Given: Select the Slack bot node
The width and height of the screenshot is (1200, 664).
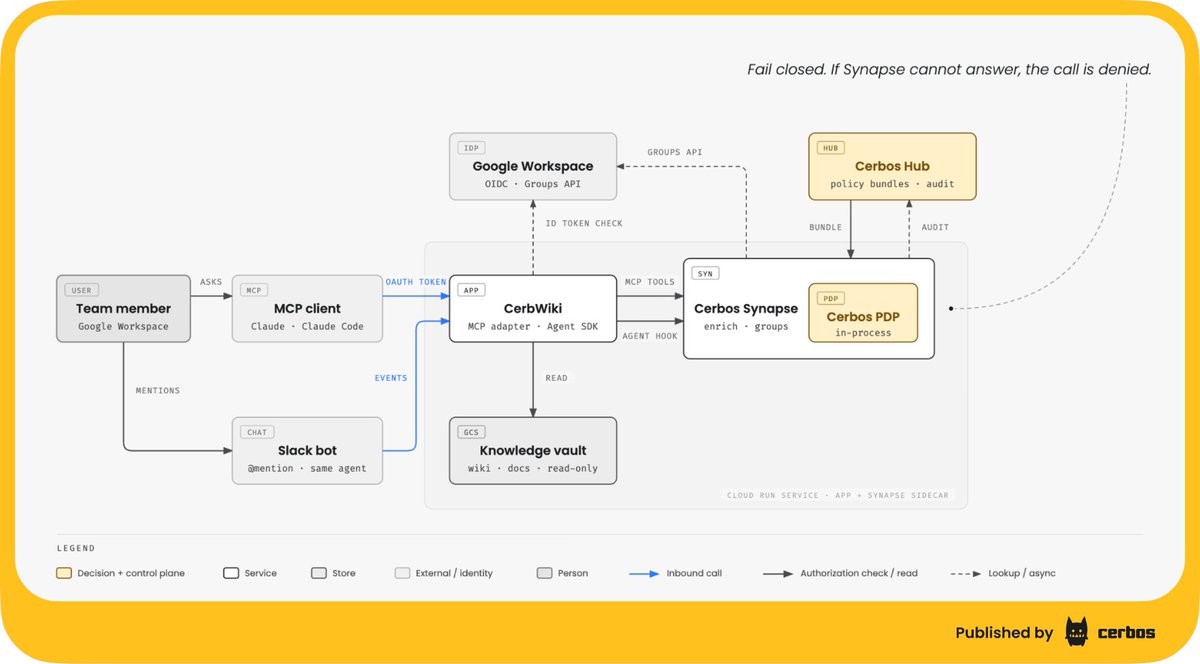Looking at the screenshot, I should pyautogui.click(x=307, y=450).
